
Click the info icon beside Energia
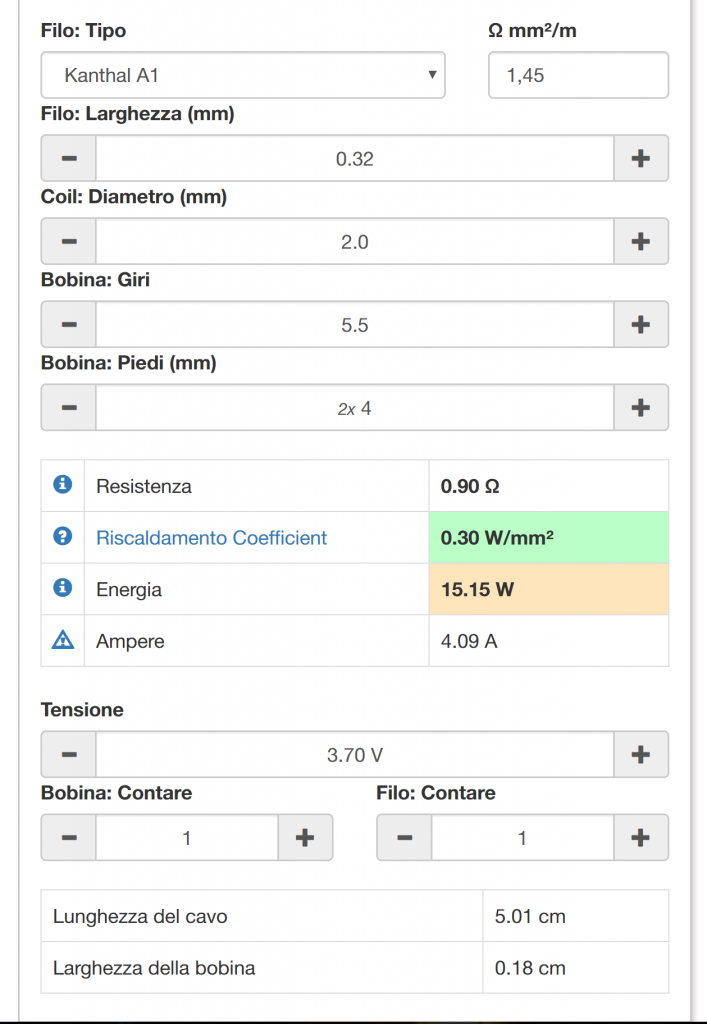63,588
